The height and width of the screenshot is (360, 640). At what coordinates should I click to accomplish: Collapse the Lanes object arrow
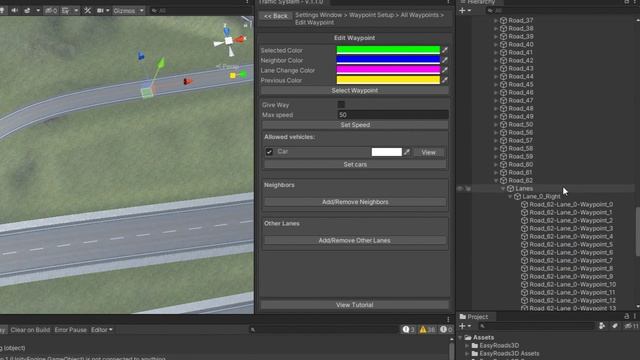coord(503,189)
